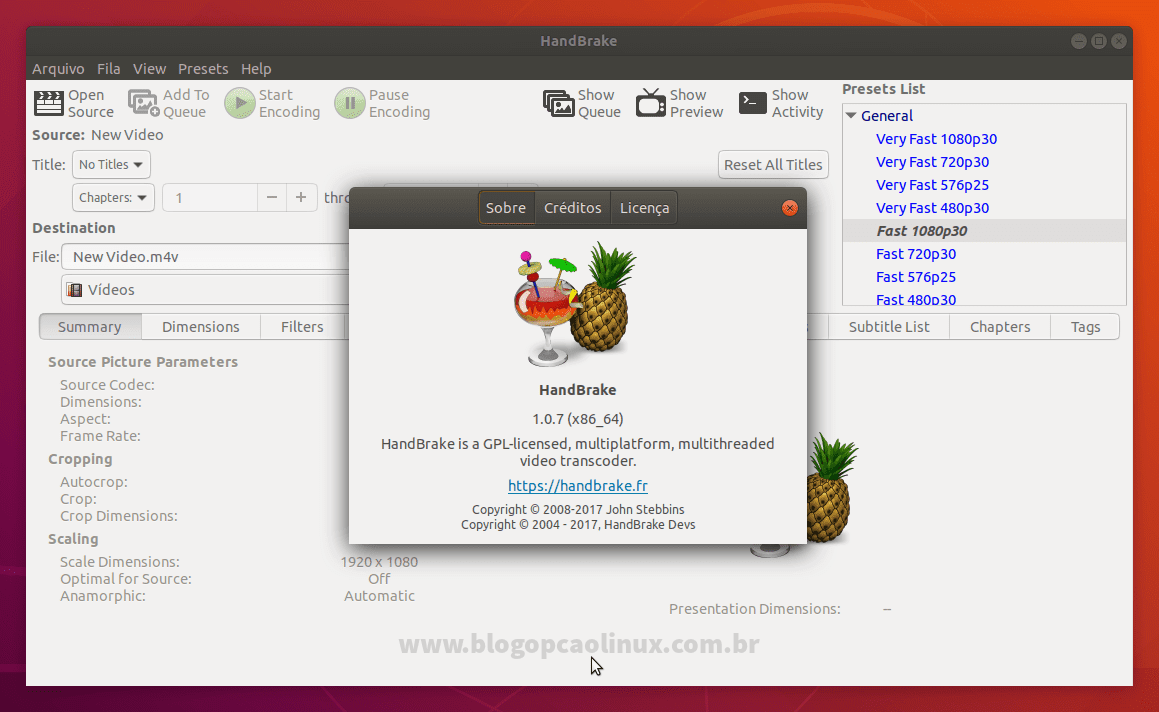Open the Presets menu
Screen dimensions: 1159x712
[x=203, y=69]
